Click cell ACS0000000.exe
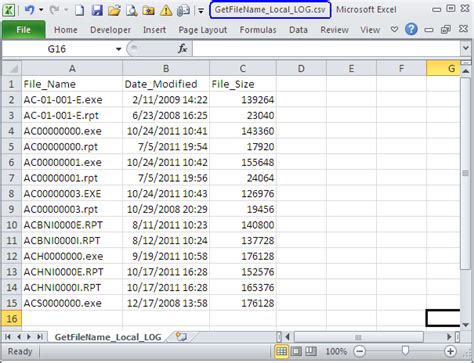474x363 pixels. [72, 303]
